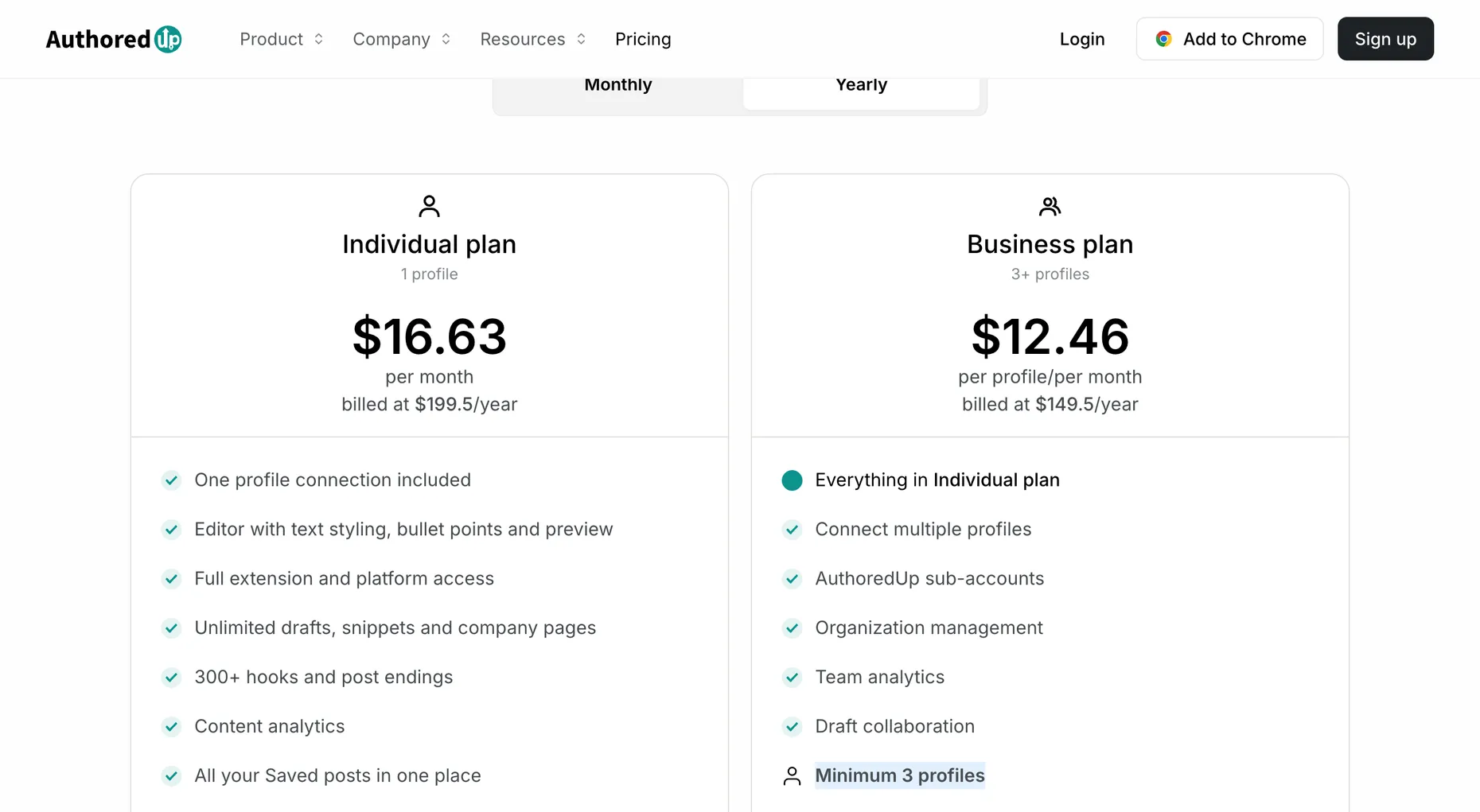Click Organization management feature text
Screen dimensions: 1480x812
(929, 628)
